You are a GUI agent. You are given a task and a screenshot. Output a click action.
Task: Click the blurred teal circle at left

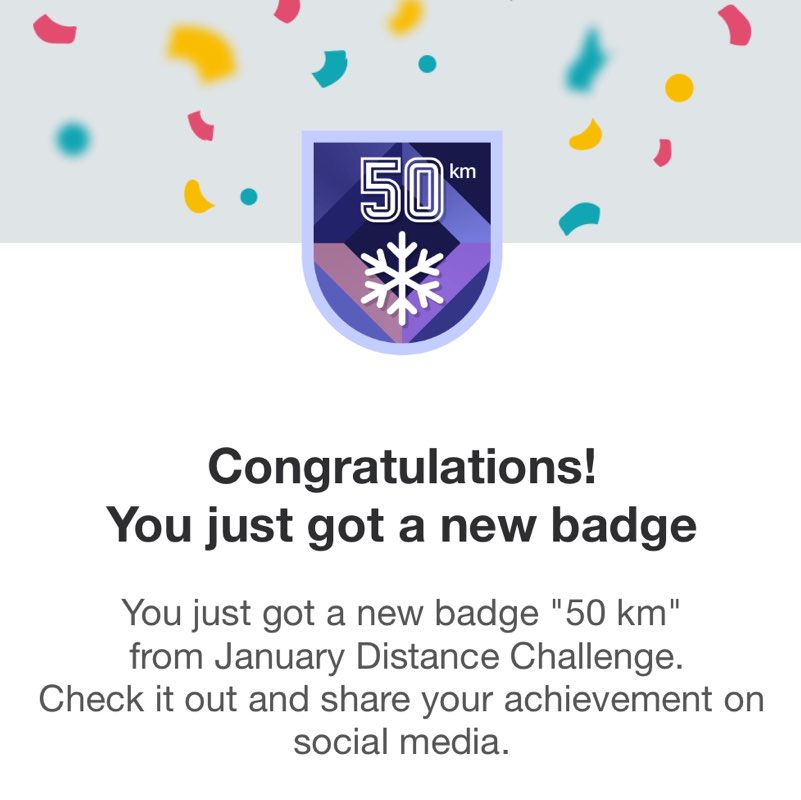(x=72, y=138)
